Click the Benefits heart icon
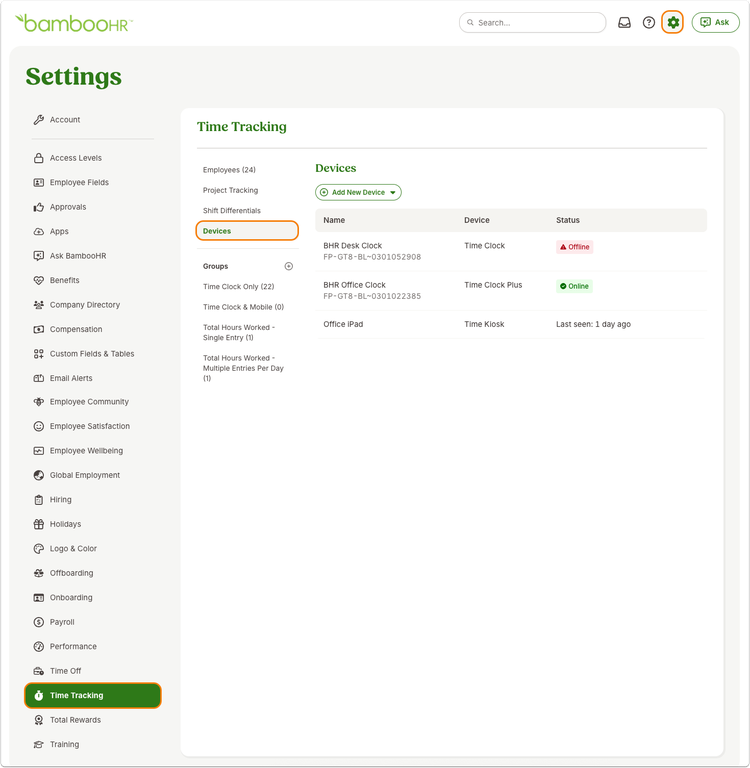The height and width of the screenshot is (768, 750). (39, 280)
